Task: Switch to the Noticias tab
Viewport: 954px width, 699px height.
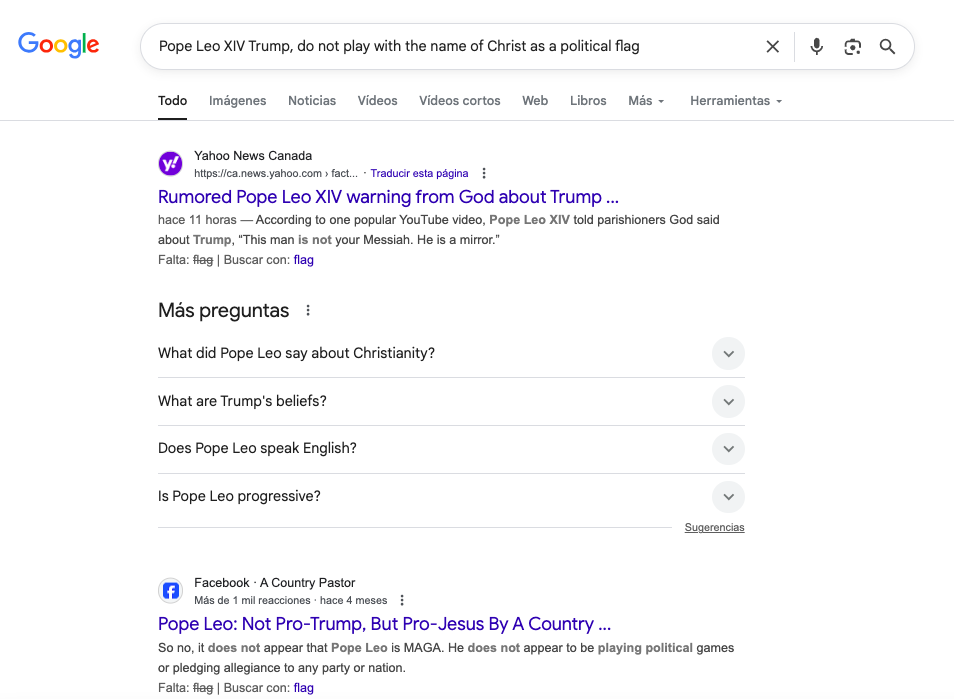Action: 312,101
